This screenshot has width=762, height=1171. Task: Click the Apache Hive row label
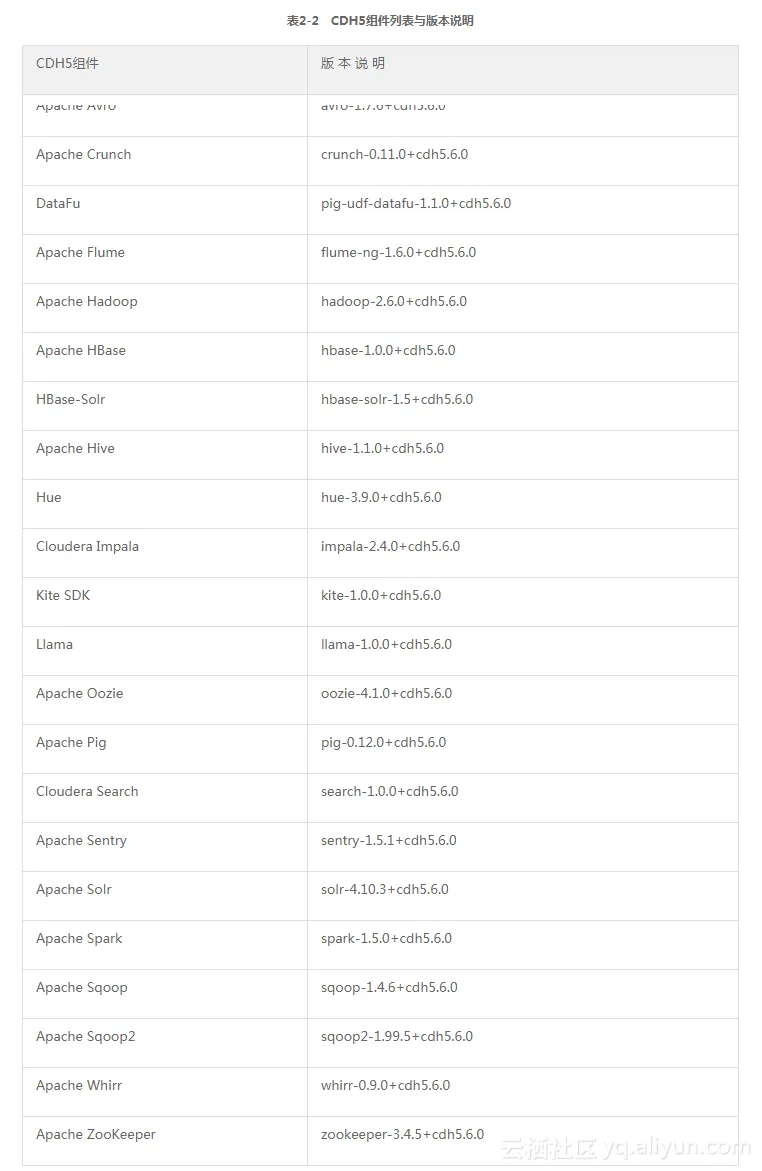click(75, 449)
